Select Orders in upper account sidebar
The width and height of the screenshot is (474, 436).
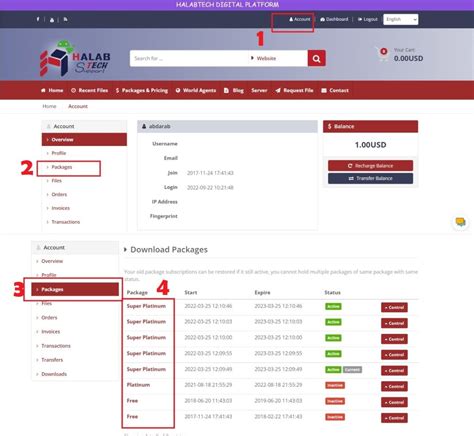(x=59, y=194)
